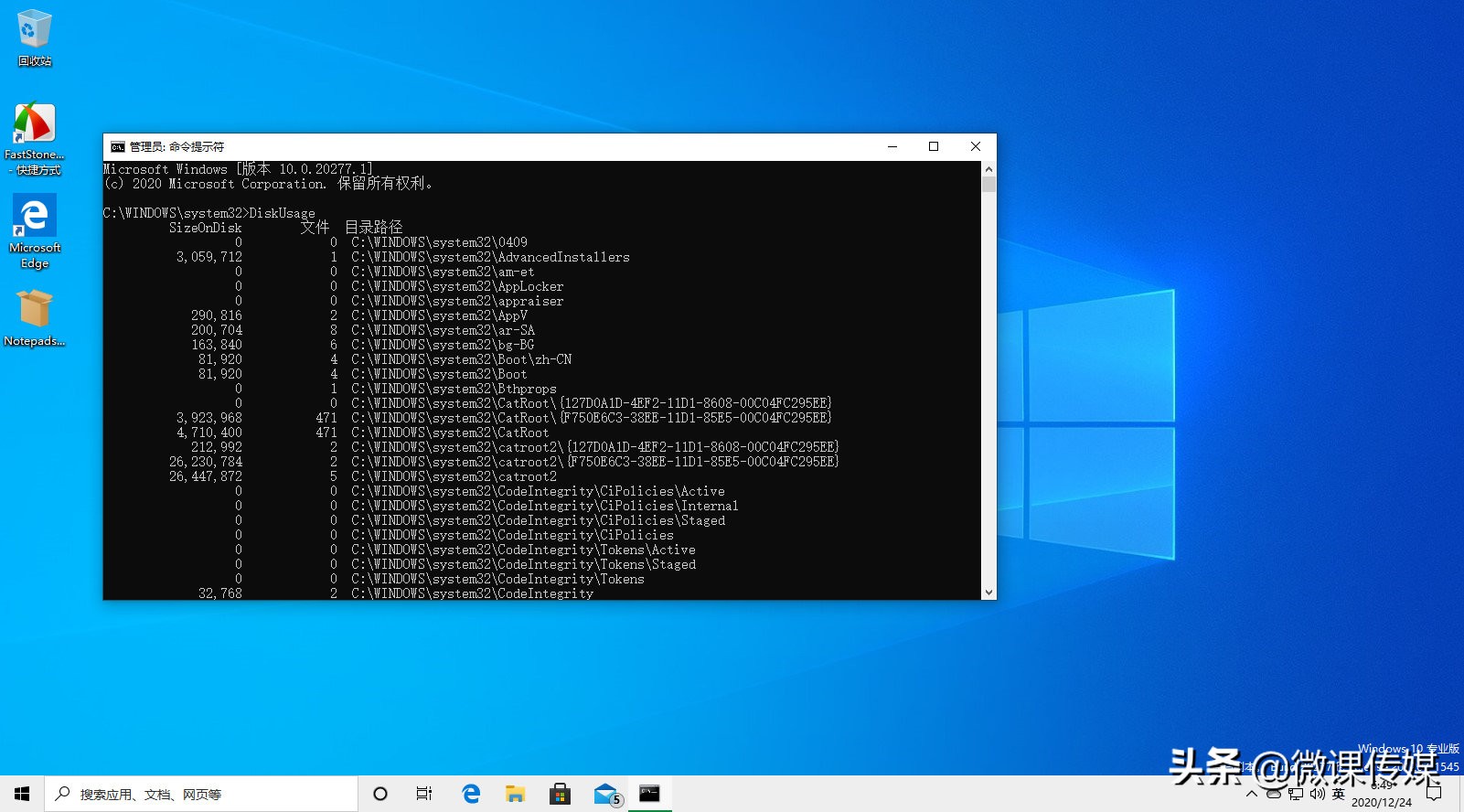1464x812 pixels.
Task: Click the AdvancedInstallers path line
Action: [490, 257]
